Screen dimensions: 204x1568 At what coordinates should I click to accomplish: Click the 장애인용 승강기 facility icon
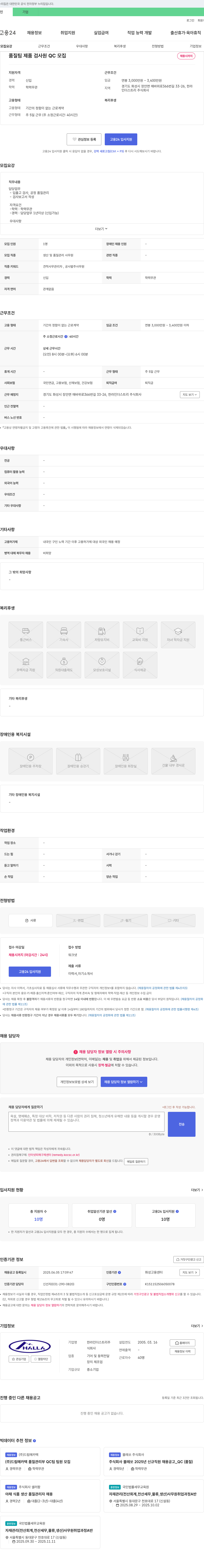click(78, 761)
